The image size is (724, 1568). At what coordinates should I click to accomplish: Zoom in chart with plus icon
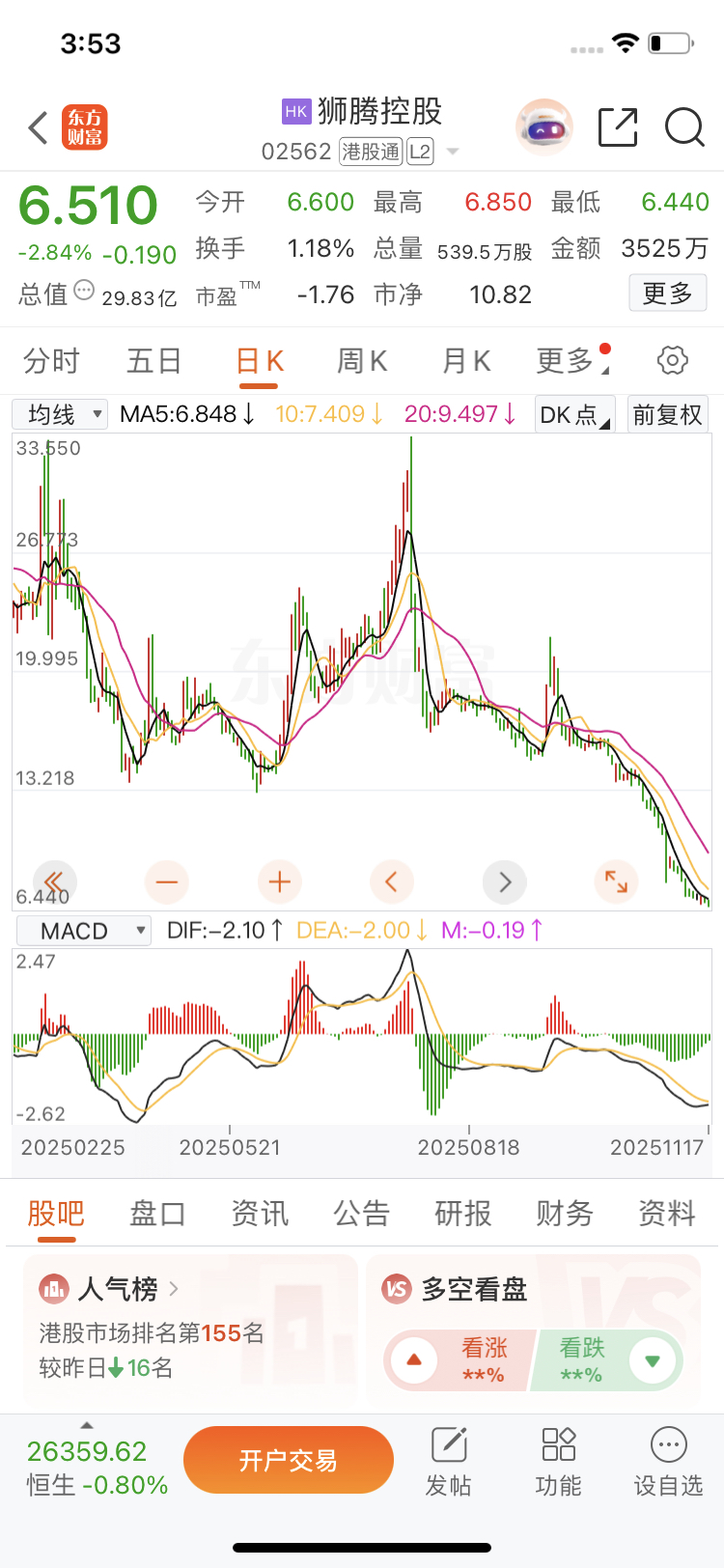pos(280,882)
